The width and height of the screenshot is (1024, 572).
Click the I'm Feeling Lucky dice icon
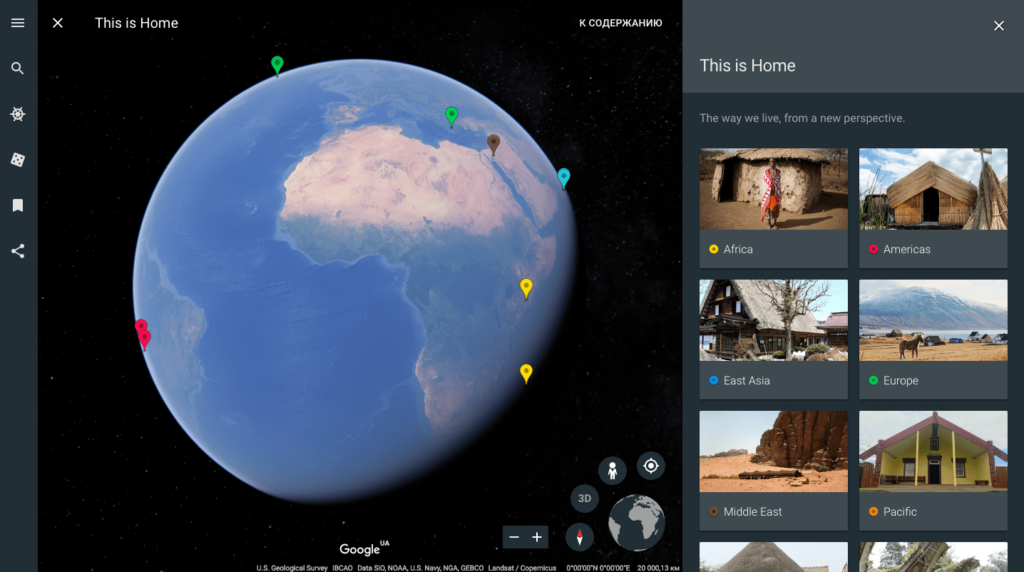[18, 160]
